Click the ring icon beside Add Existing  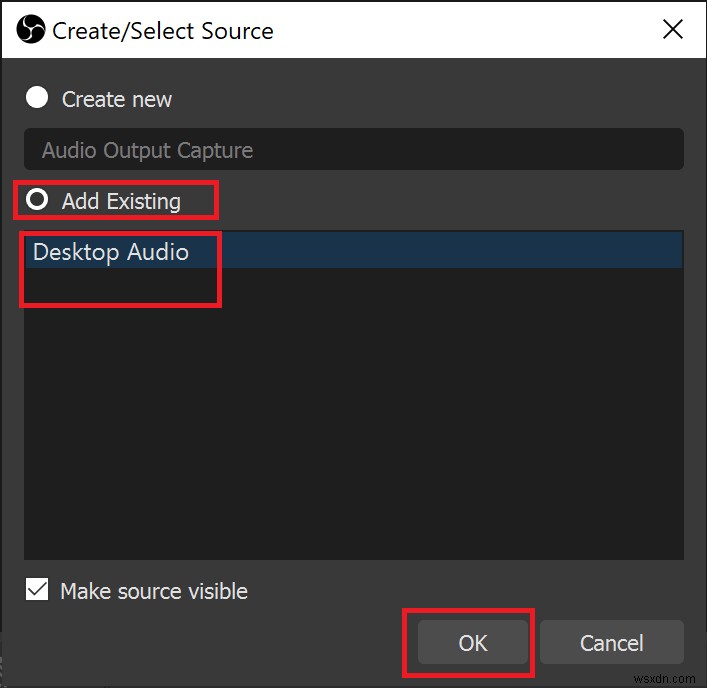pyautogui.click(x=37, y=200)
